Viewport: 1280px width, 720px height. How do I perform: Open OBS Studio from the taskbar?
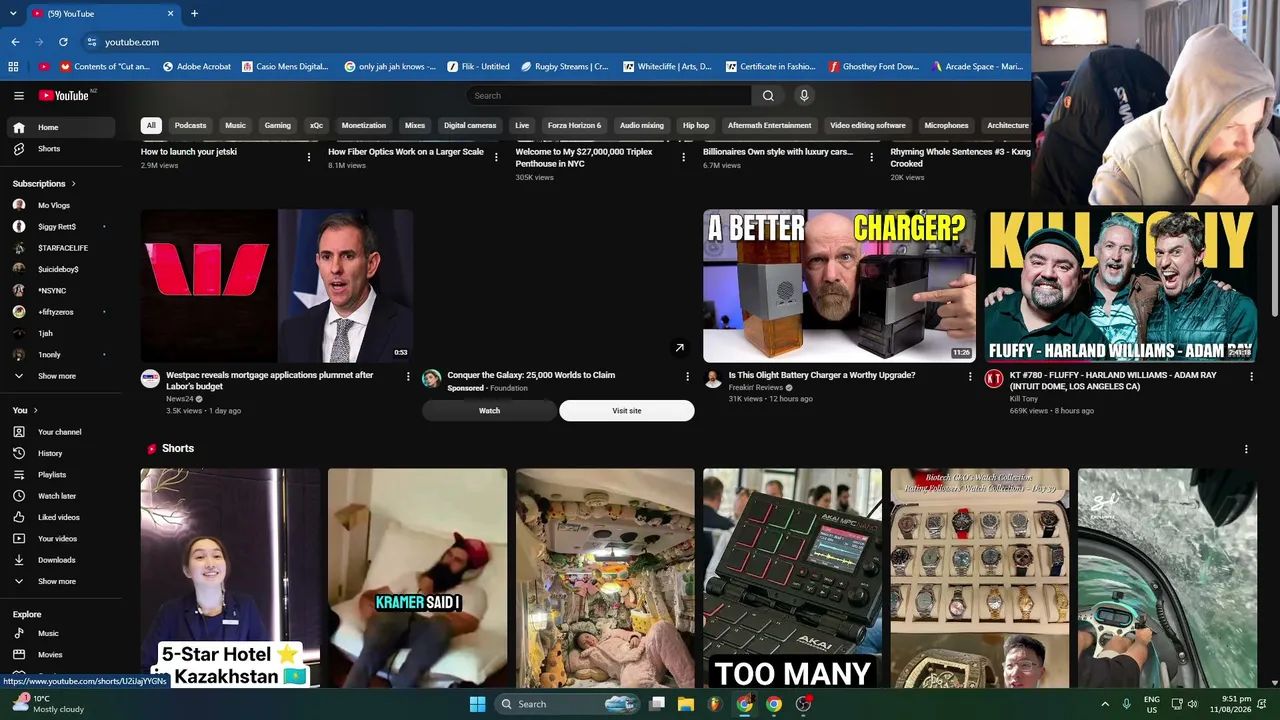coord(803,704)
